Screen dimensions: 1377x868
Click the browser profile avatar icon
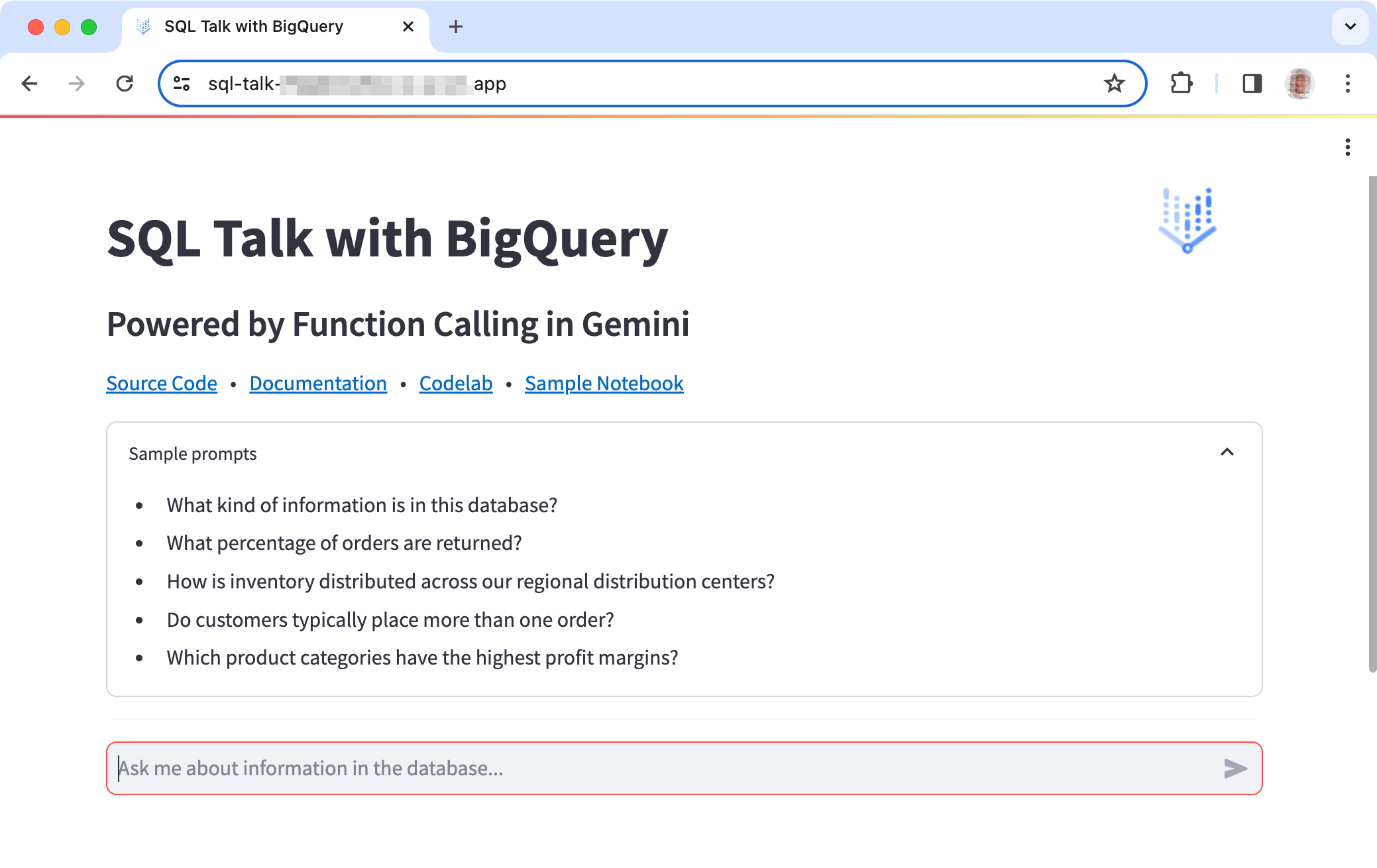[1300, 84]
